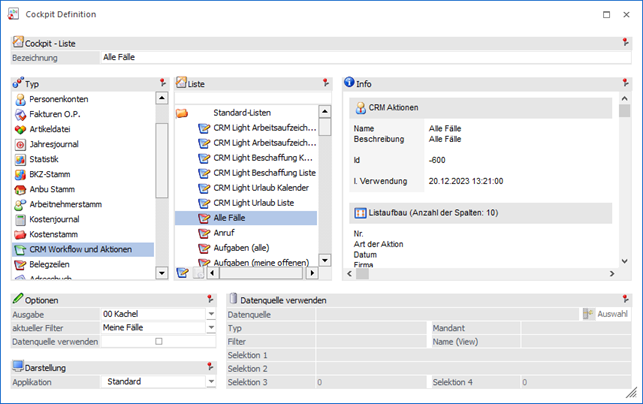643x404 pixels.
Task: Expand the Applikation dropdown
Action: [211, 382]
